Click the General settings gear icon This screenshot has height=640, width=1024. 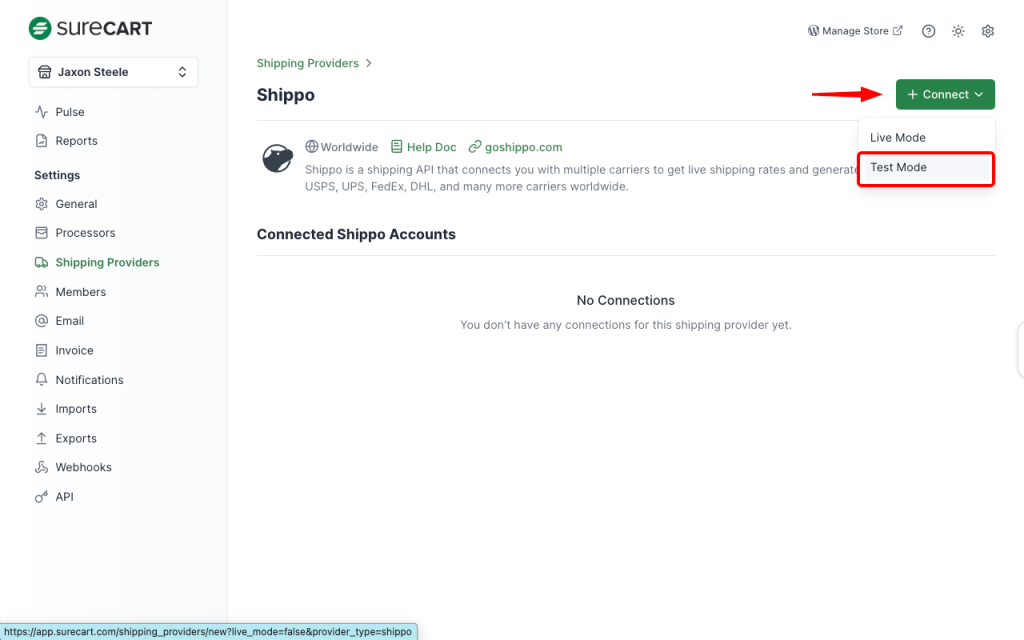41,204
